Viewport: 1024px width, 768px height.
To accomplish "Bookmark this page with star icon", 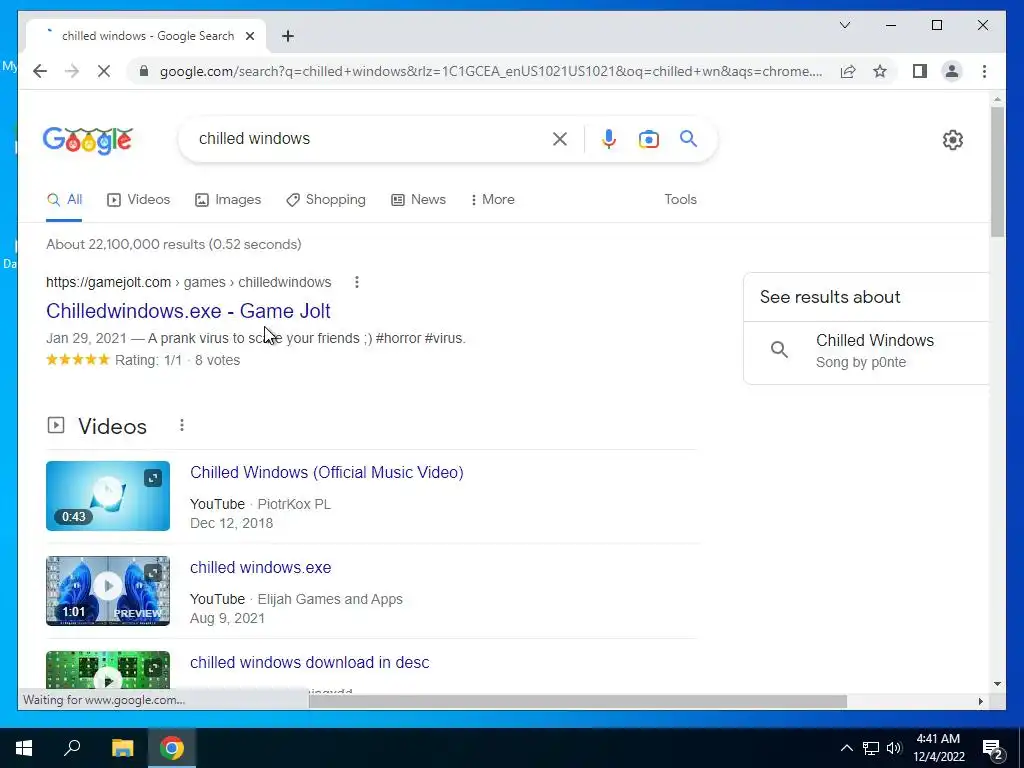I will coord(880,71).
